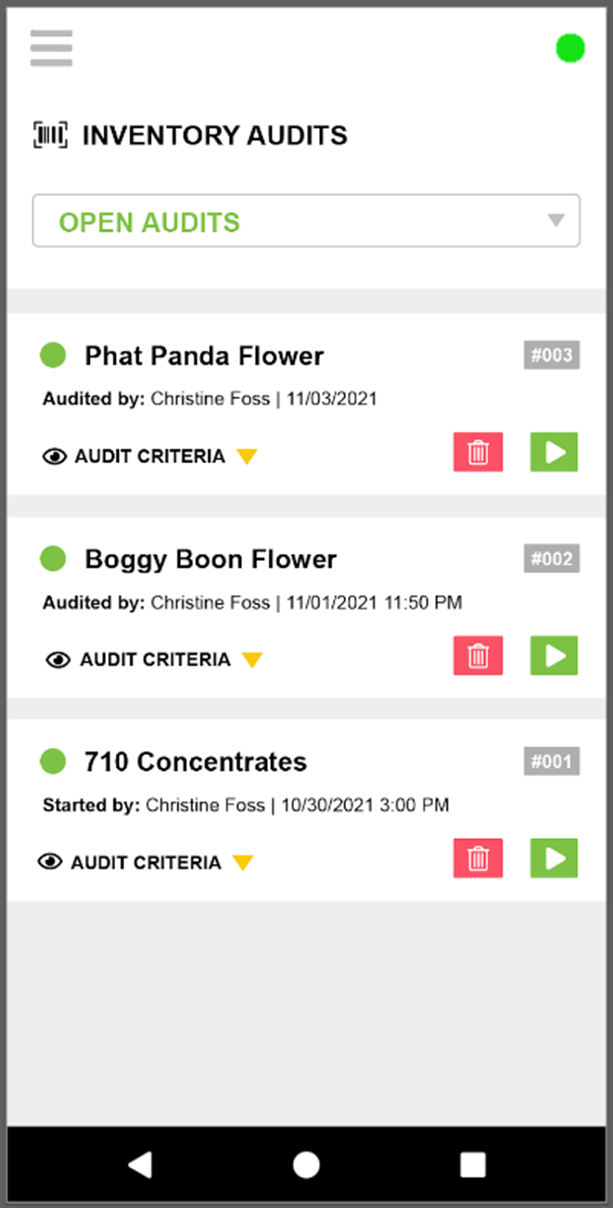Click the barcode icon beside Inventory Audits
613x1208 pixels.
[51, 135]
